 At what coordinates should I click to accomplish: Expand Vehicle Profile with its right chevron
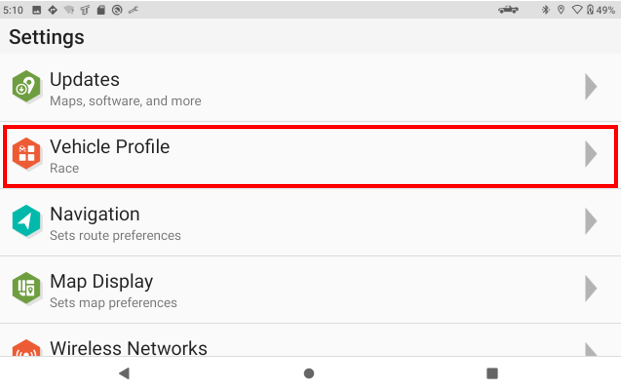point(591,154)
